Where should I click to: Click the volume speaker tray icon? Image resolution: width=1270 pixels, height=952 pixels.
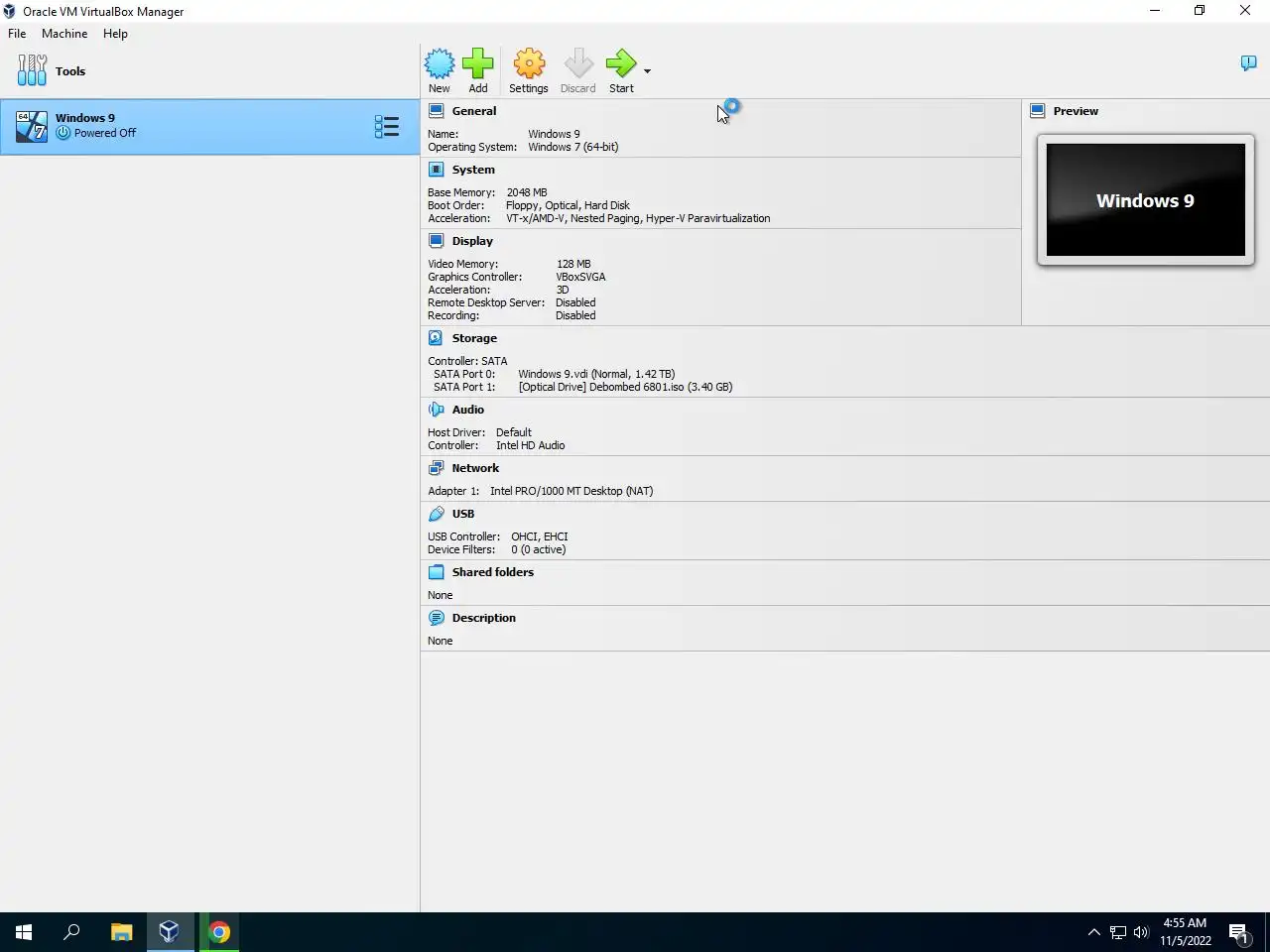[x=1141, y=932]
